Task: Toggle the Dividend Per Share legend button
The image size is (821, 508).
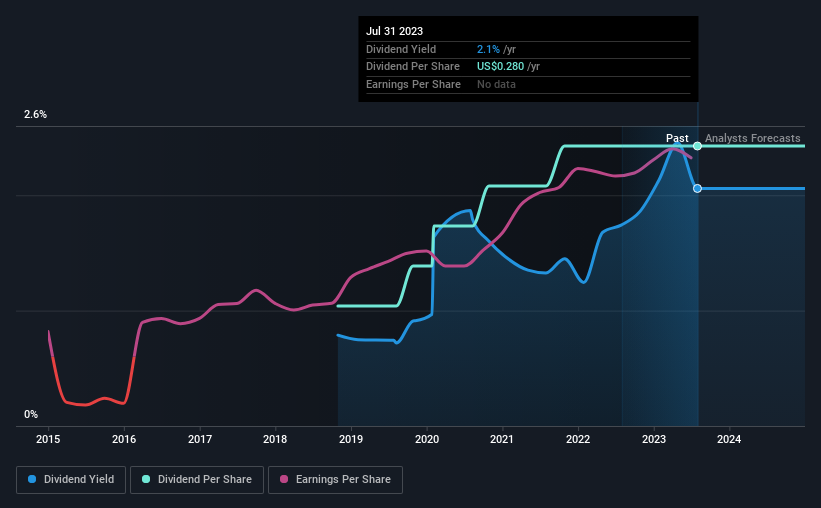Action: pyautogui.click(x=197, y=480)
